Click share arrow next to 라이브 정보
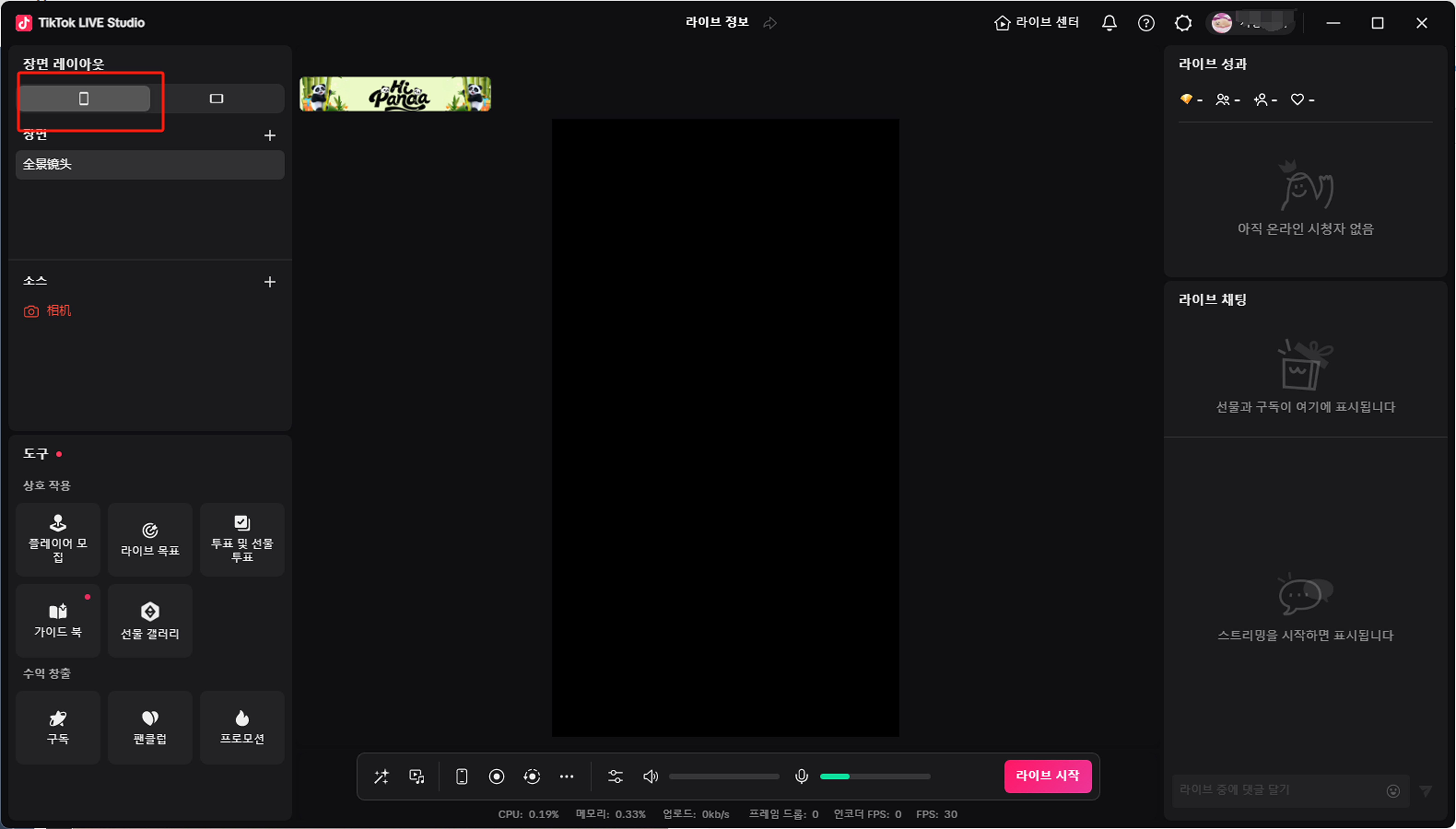This screenshot has height=829, width=1456. 770,23
